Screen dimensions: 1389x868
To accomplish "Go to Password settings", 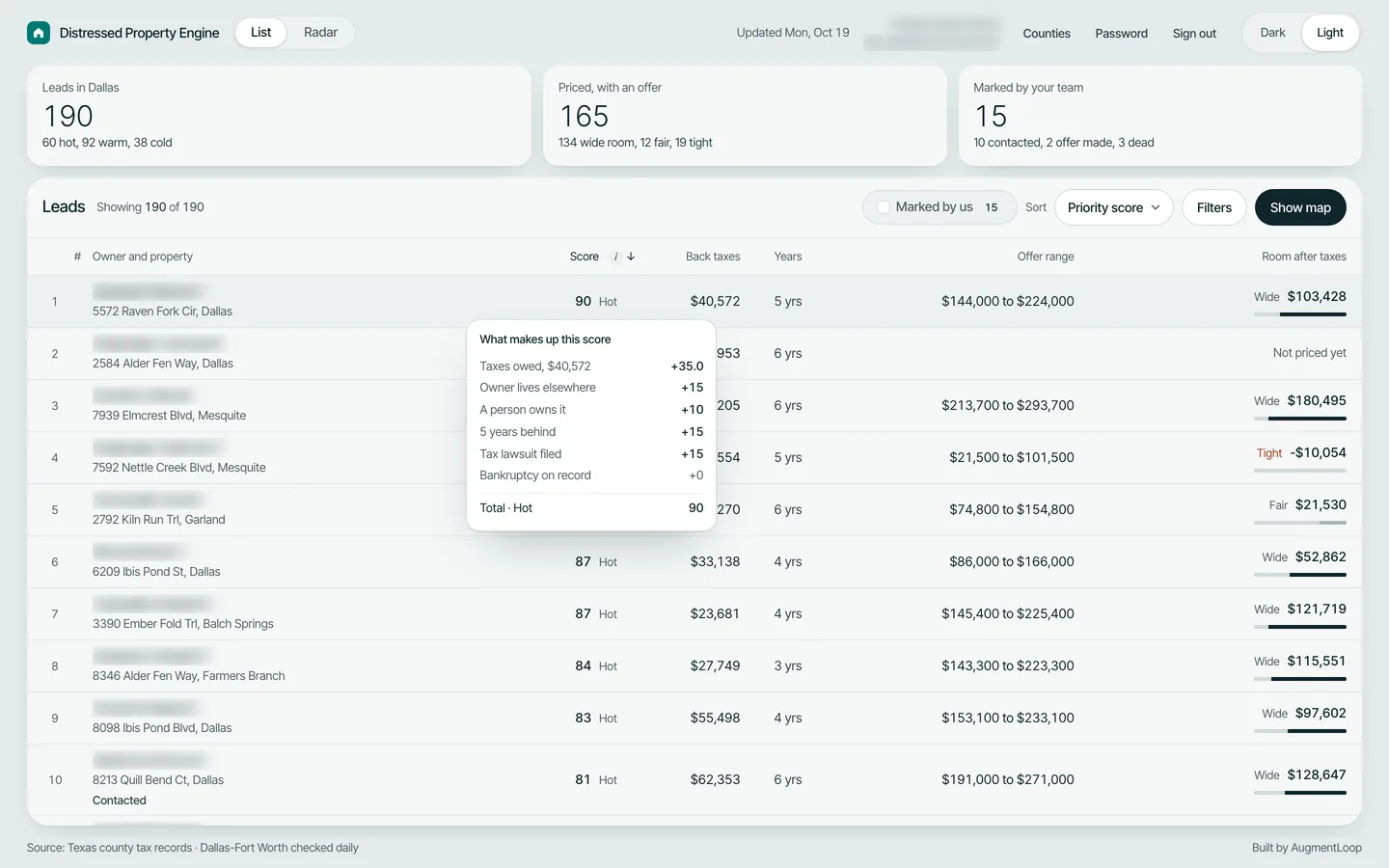I will click(x=1121, y=34).
